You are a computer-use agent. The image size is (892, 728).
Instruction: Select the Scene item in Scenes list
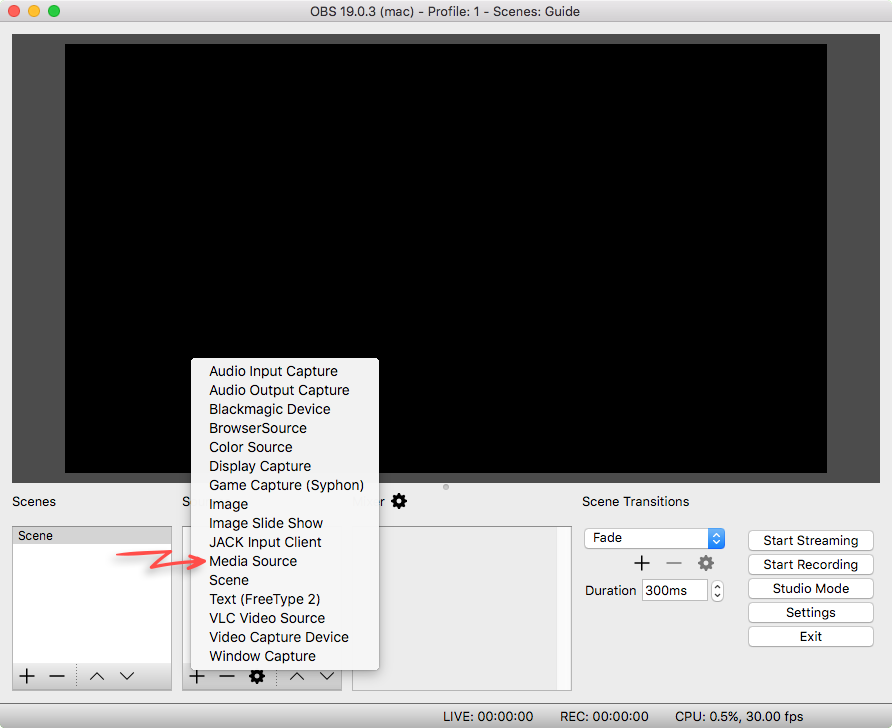coord(92,536)
